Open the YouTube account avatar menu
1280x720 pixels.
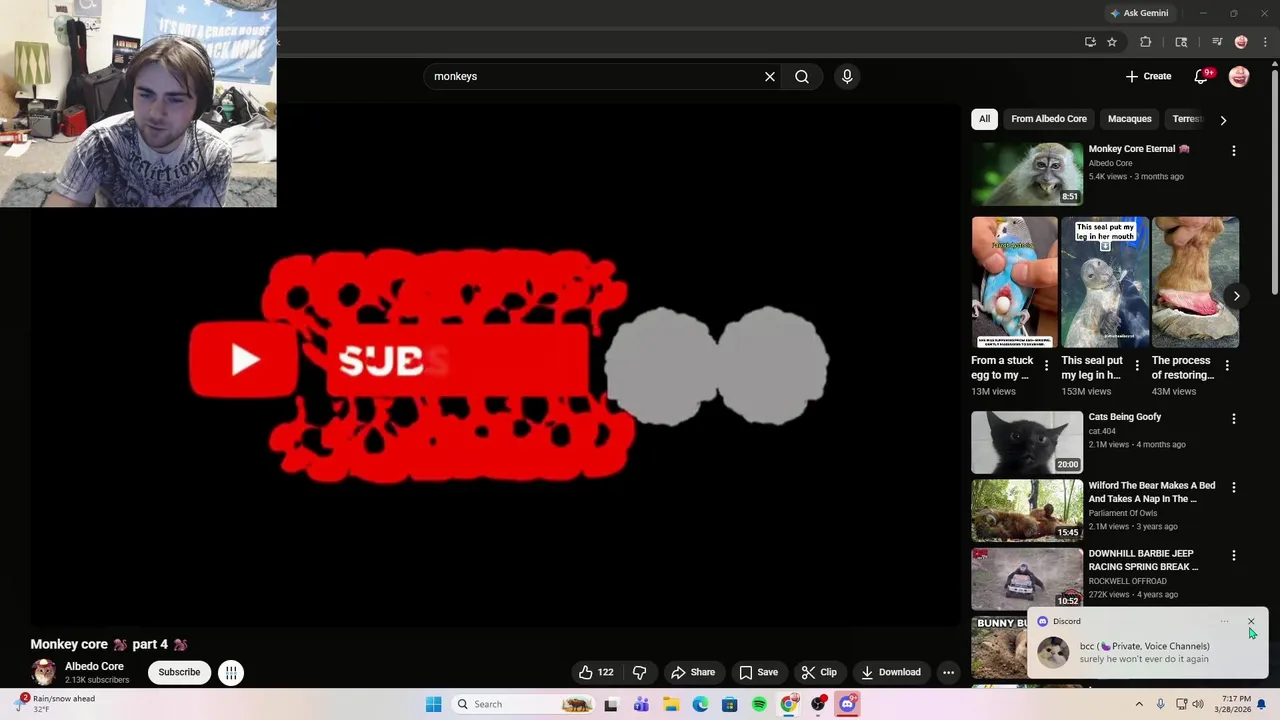click(1239, 76)
